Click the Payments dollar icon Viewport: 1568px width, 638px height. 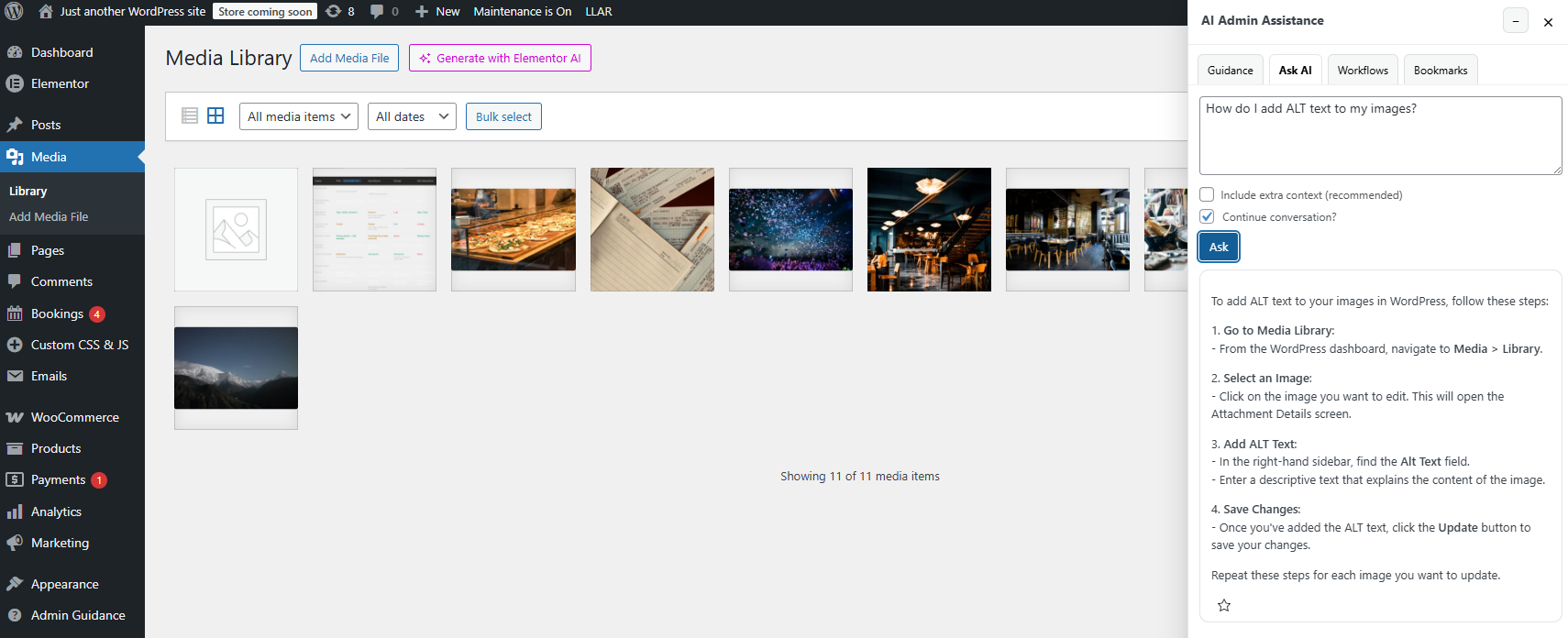point(15,479)
